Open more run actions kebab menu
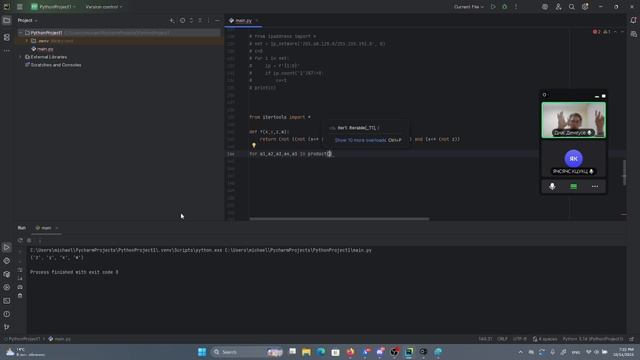The width and height of the screenshot is (640, 360). [516, 7]
